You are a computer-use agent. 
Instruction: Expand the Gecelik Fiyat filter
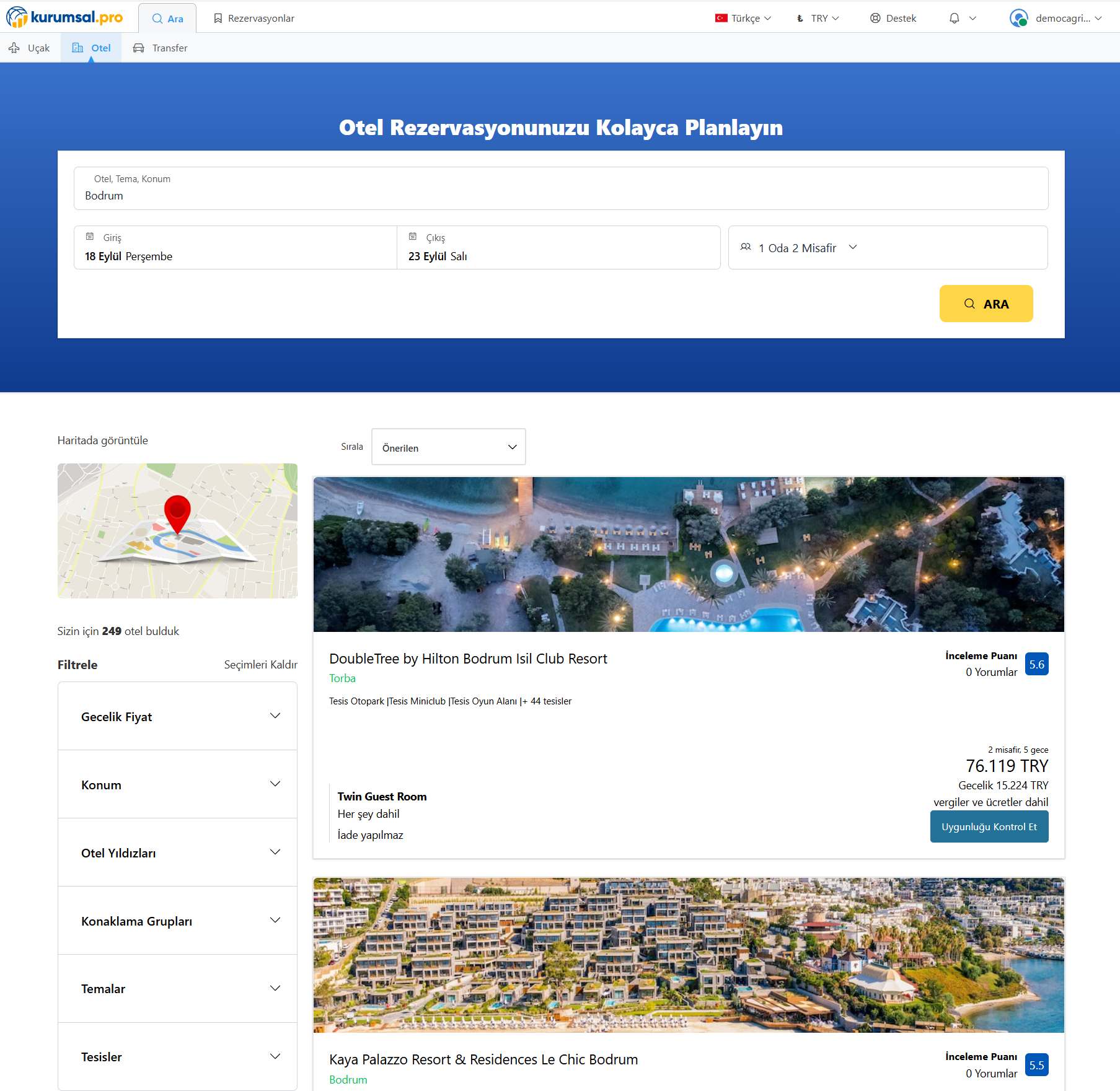point(177,716)
